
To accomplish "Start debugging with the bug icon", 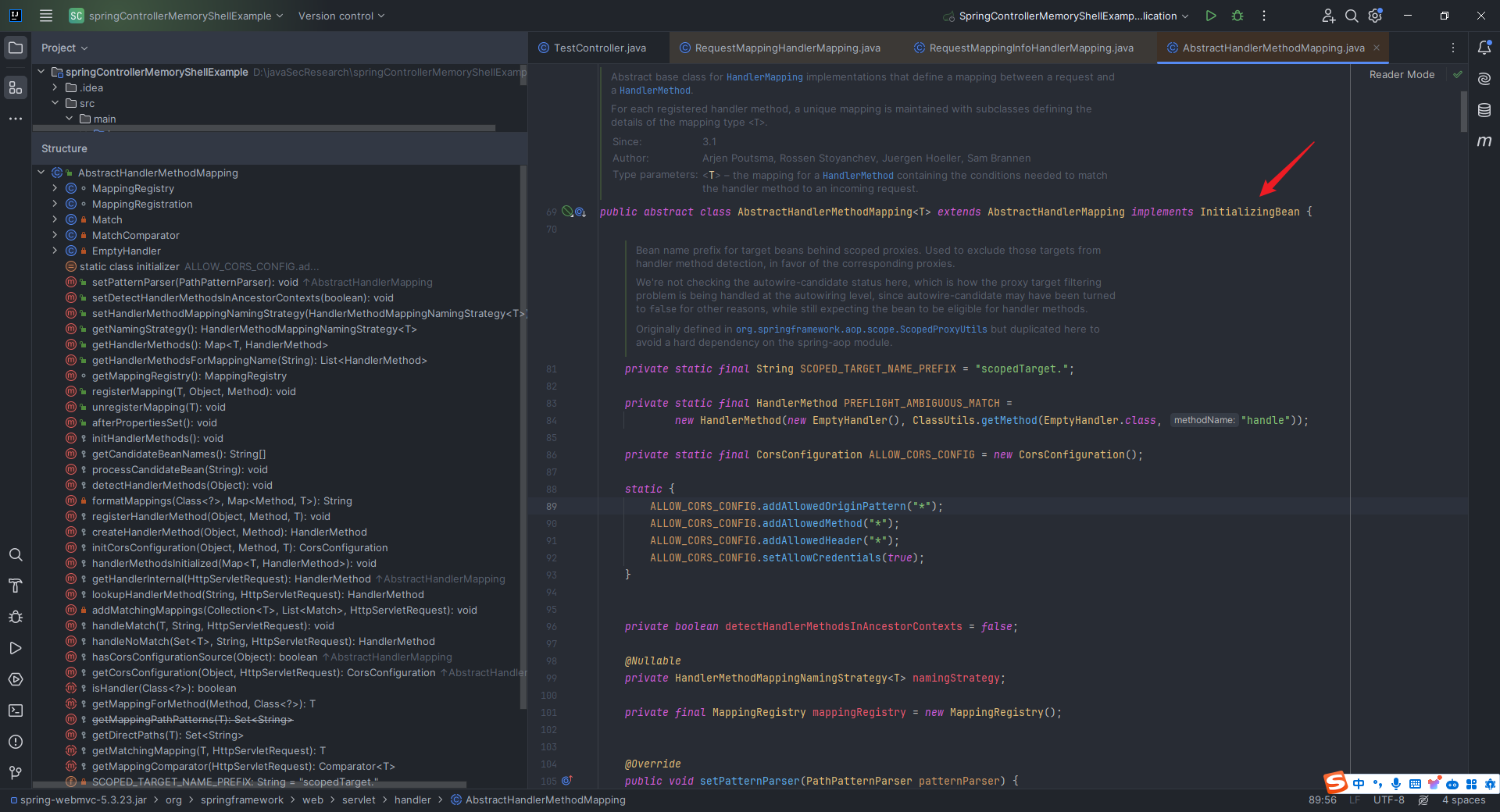I will [x=1237, y=16].
